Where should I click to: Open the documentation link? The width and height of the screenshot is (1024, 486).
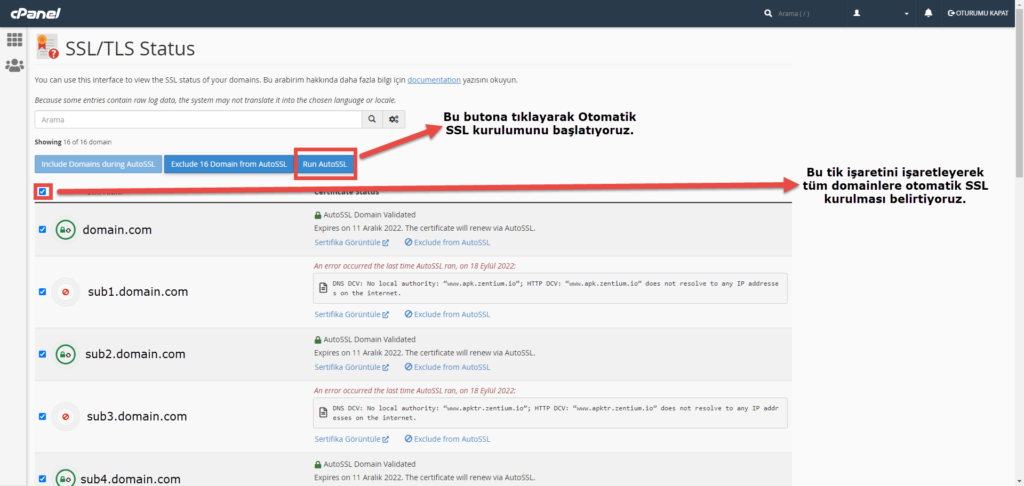coord(434,79)
